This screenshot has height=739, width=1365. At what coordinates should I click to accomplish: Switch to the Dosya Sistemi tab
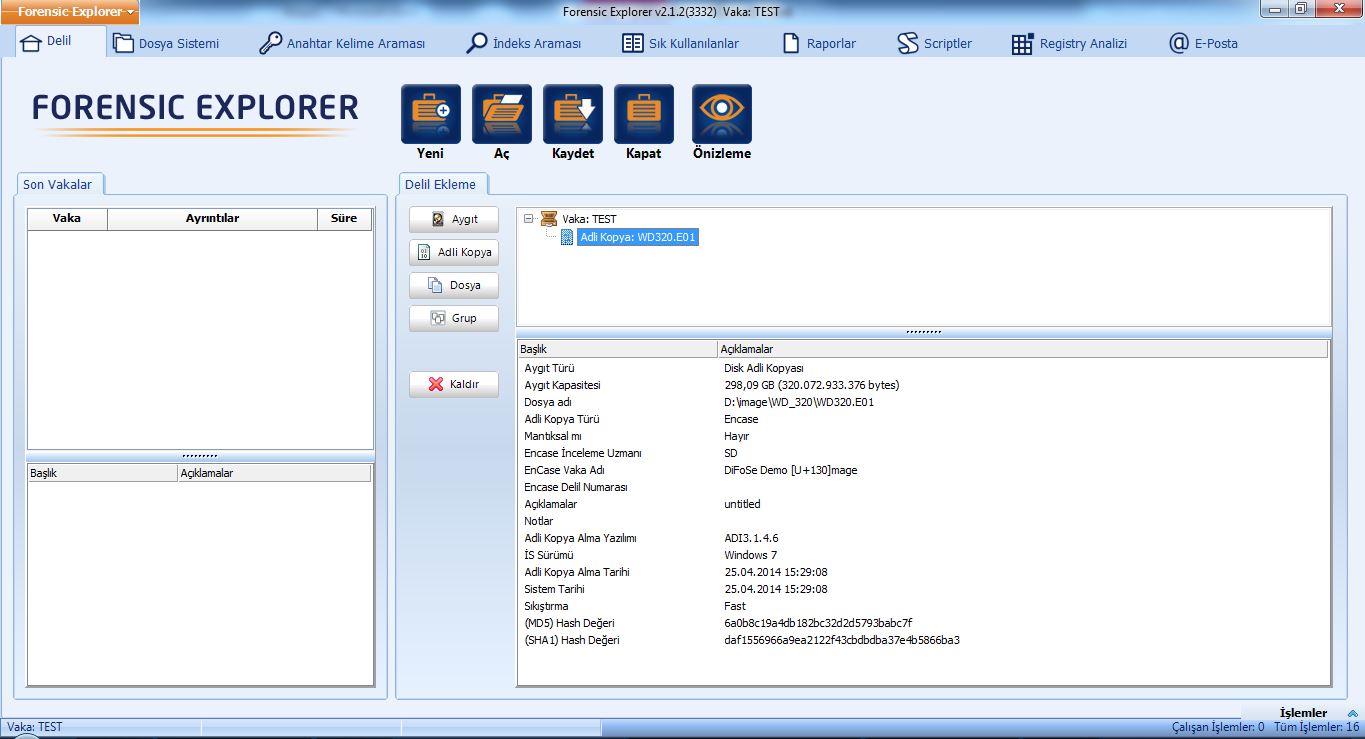click(x=167, y=44)
